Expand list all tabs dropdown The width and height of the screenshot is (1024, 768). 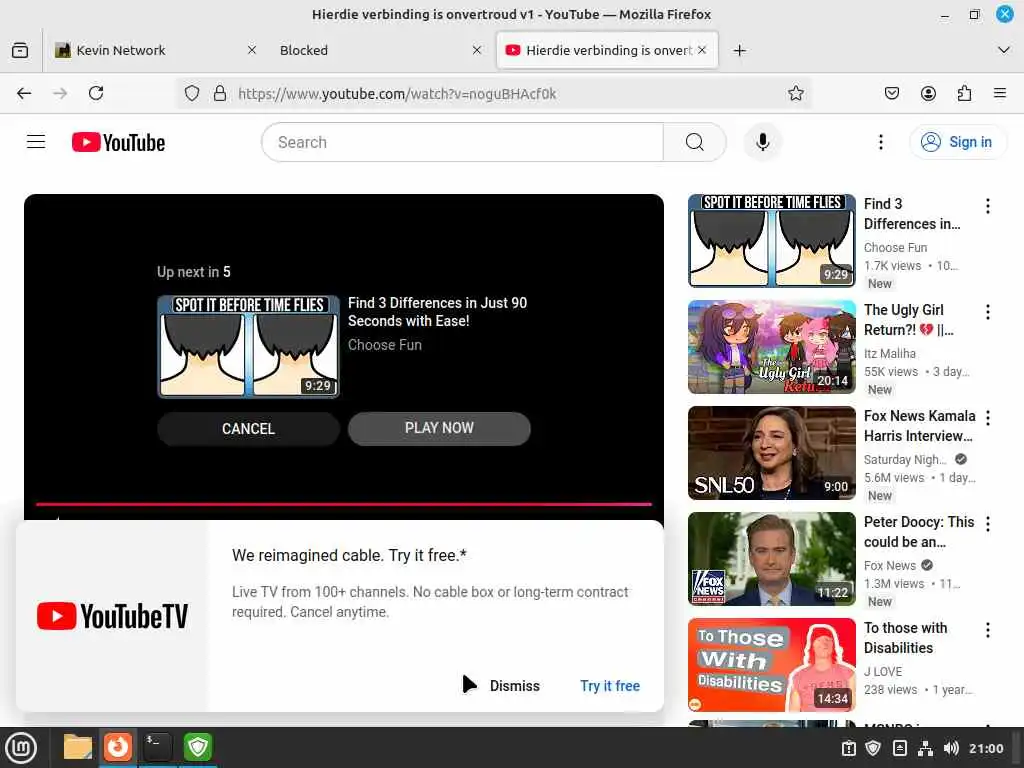1004,50
